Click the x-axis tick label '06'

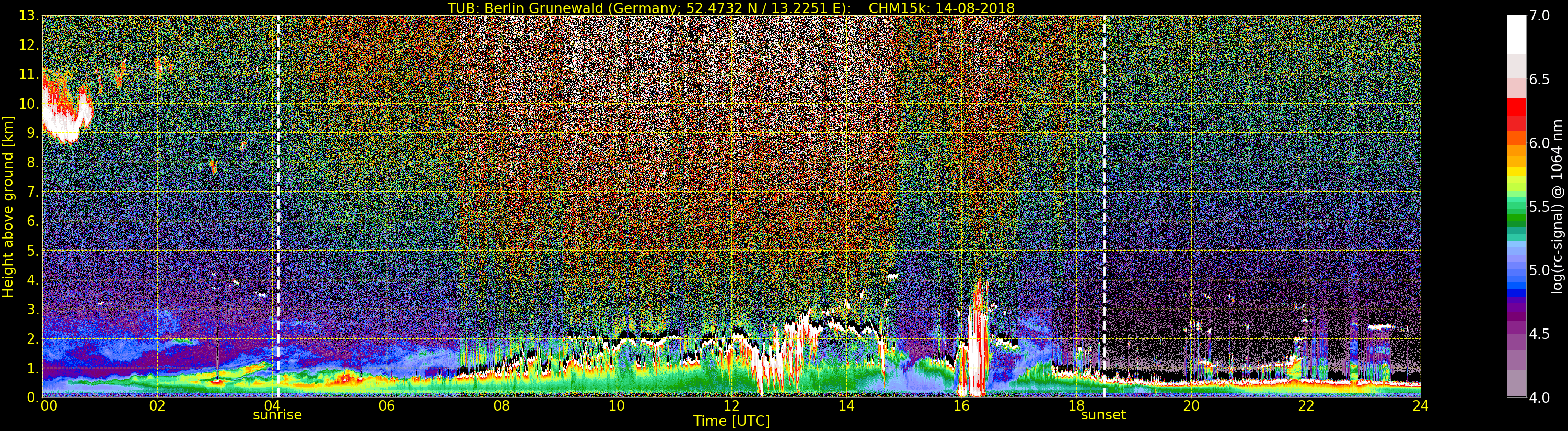[387, 405]
